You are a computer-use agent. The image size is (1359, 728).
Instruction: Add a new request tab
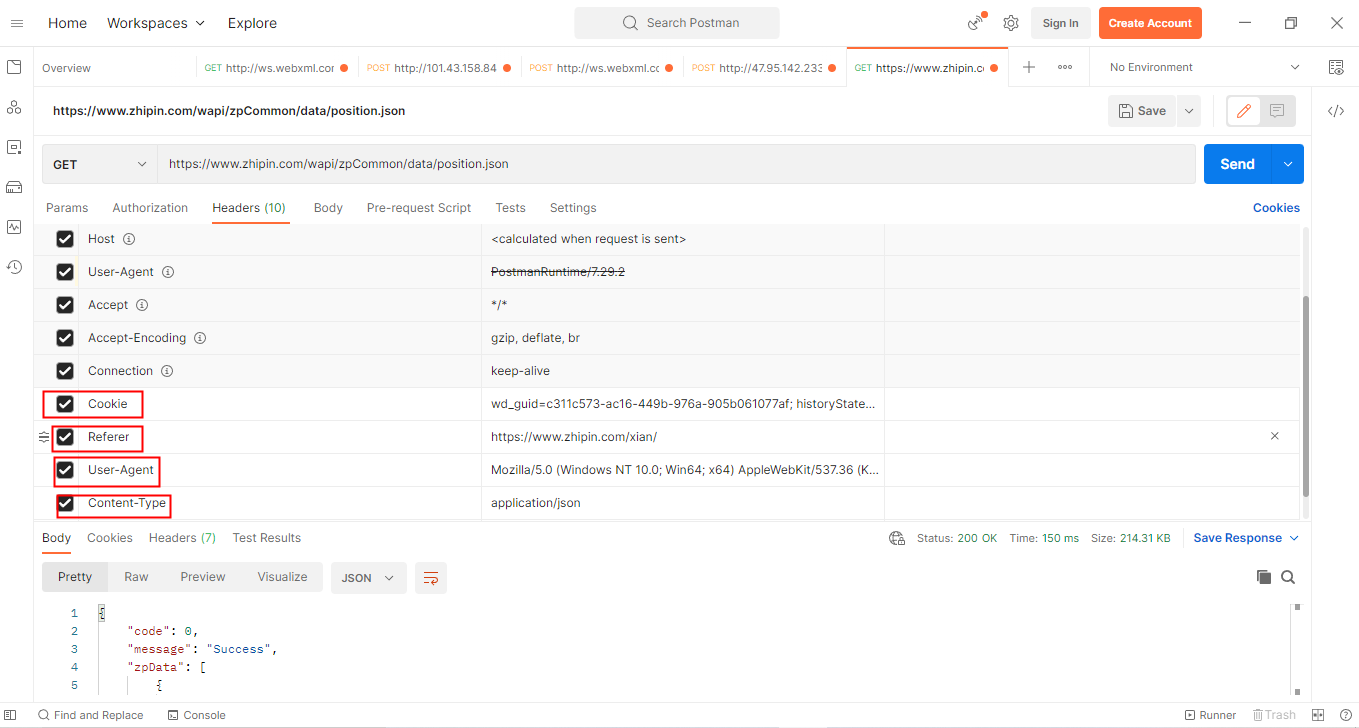pyautogui.click(x=1029, y=67)
